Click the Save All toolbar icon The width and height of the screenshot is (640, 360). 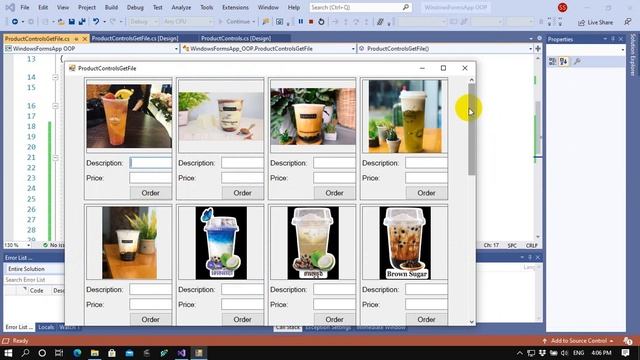(82, 22)
